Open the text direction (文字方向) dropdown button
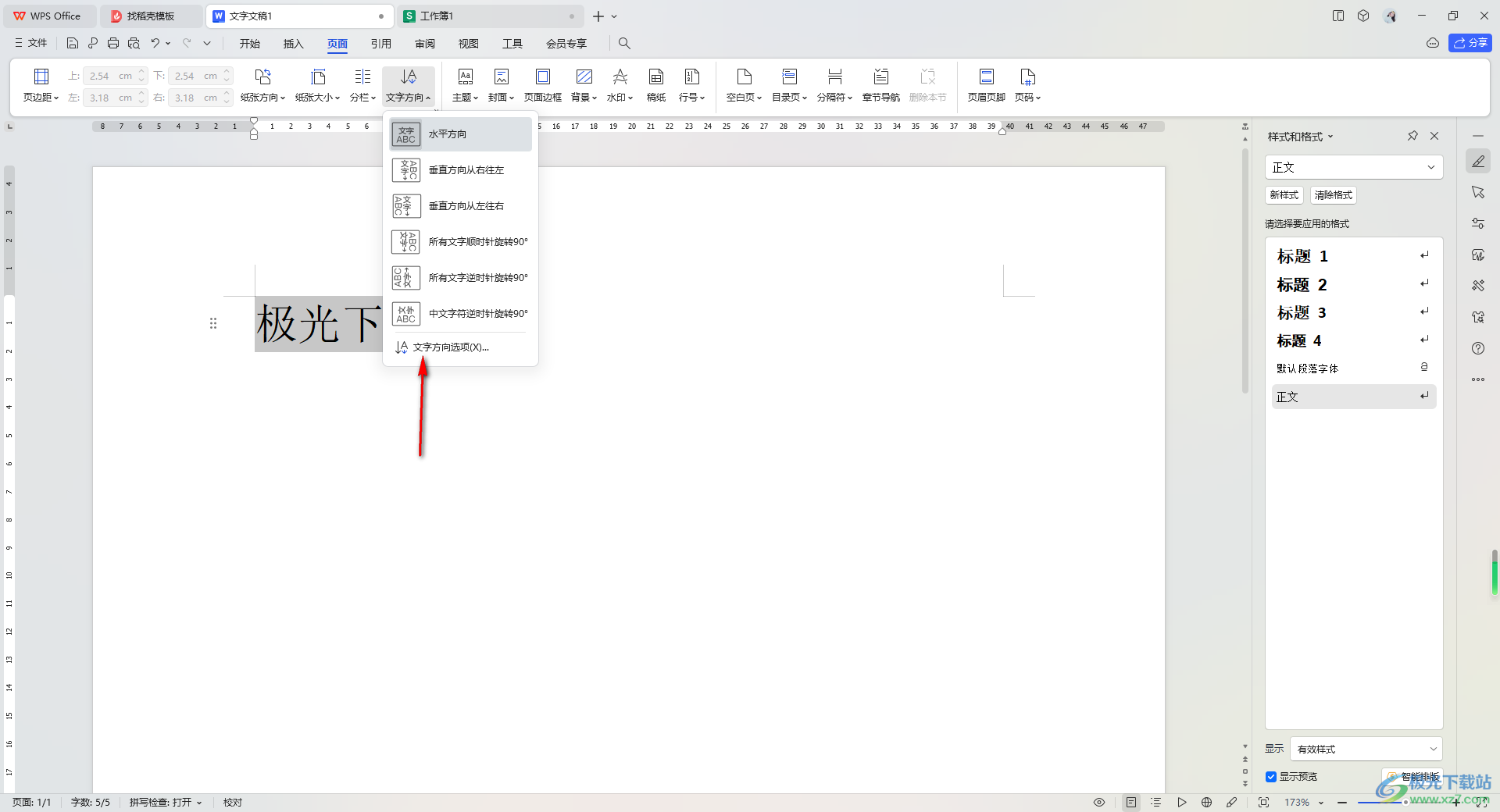This screenshot has height=812, width=1500. pyautogui.click(x=409, y=85)
